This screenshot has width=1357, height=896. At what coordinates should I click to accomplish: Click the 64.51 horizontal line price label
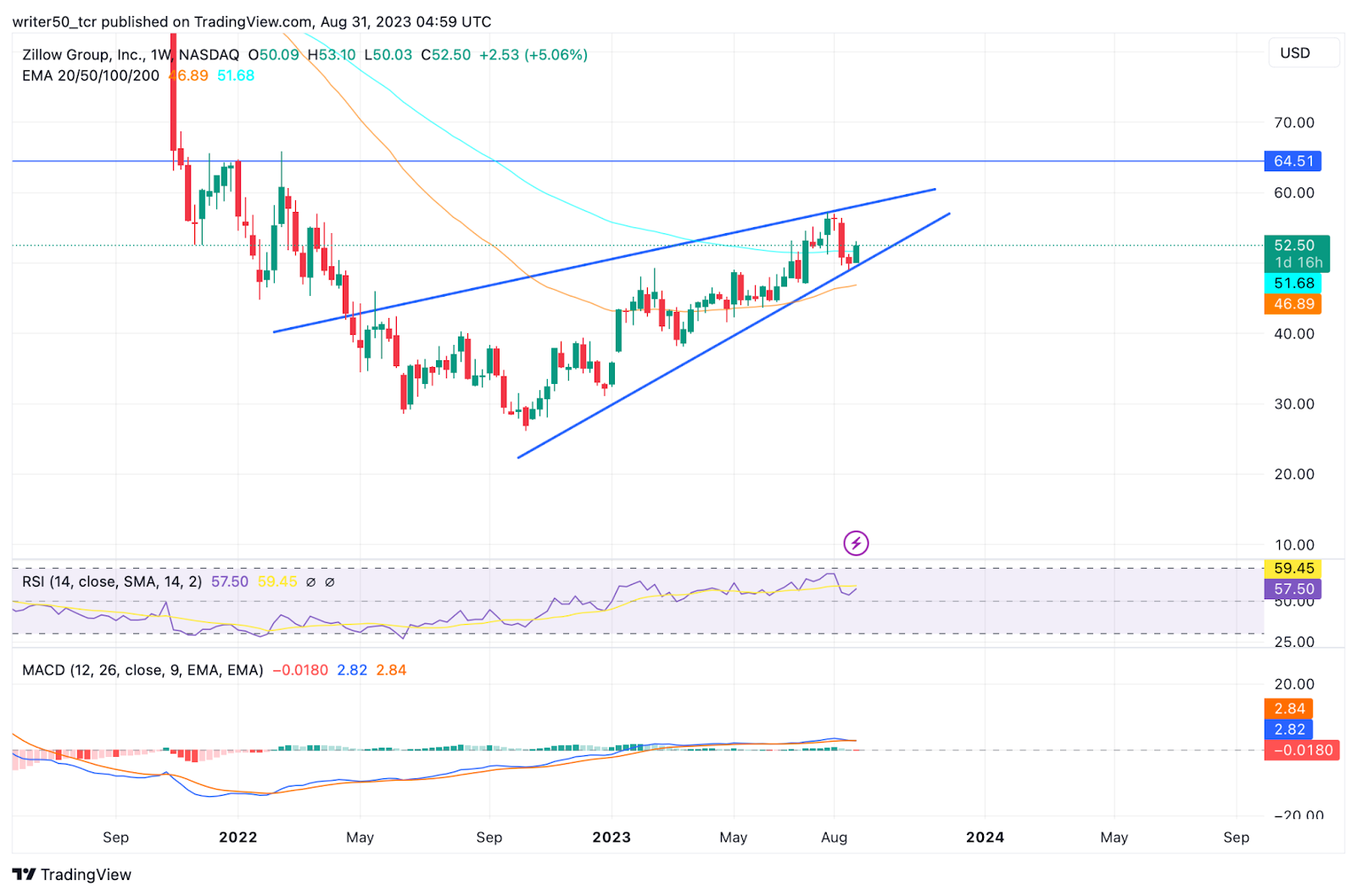[1293, 161]
